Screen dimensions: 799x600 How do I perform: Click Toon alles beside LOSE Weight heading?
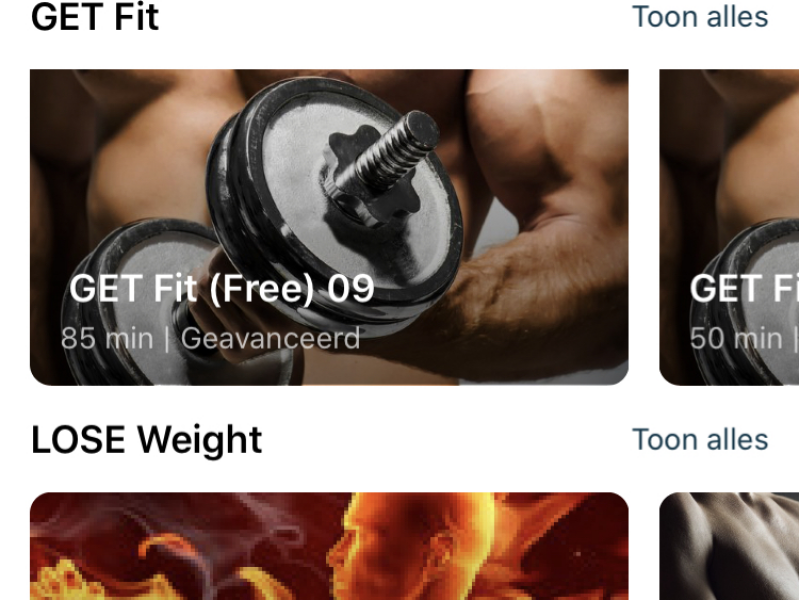click(700, 439)
